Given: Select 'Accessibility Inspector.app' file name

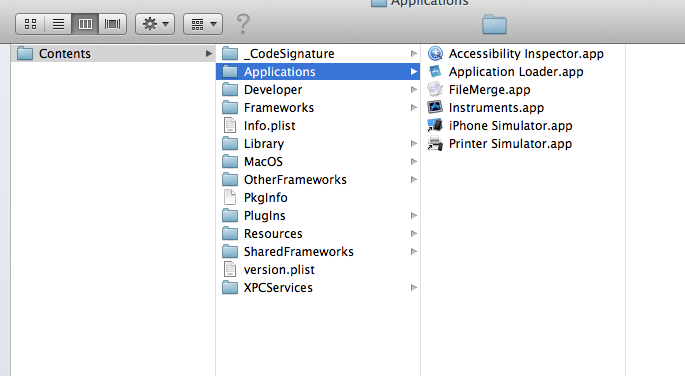Looking at the screenshot, I should 526,53.
